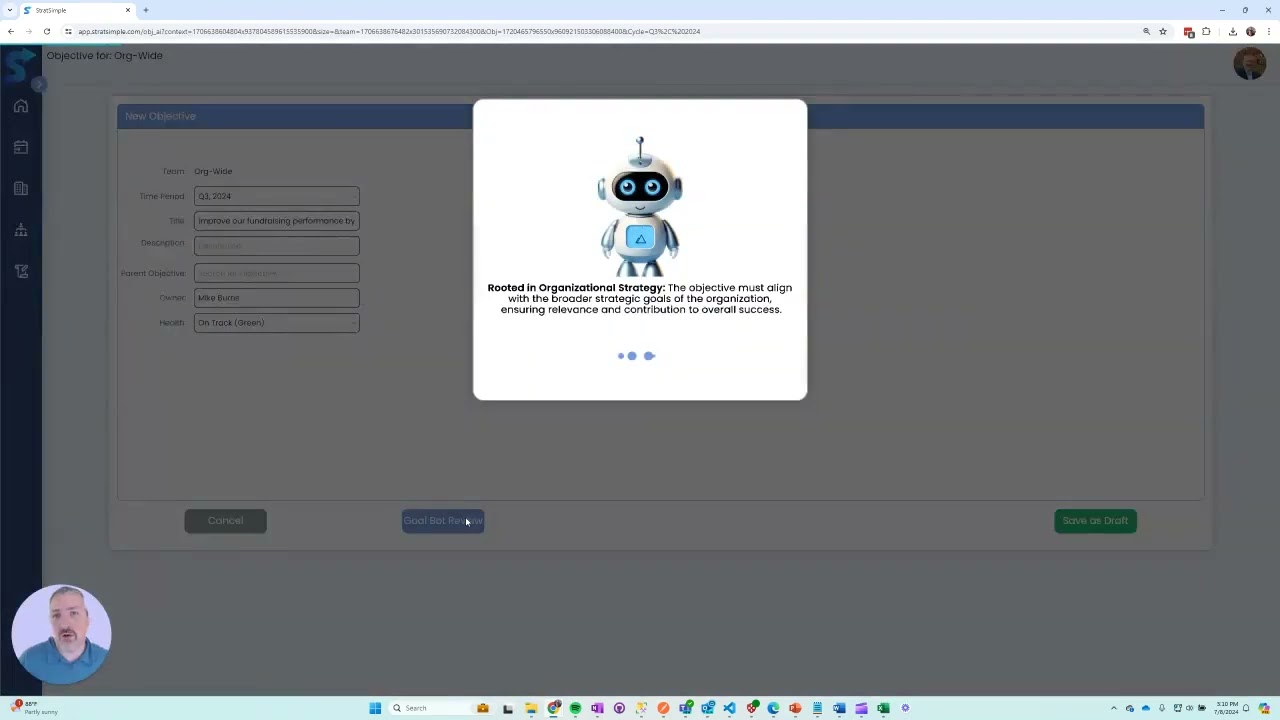The image size is (1280, 720).
Task: Click the presenter webcam bubble
Action: pos(61,634)
